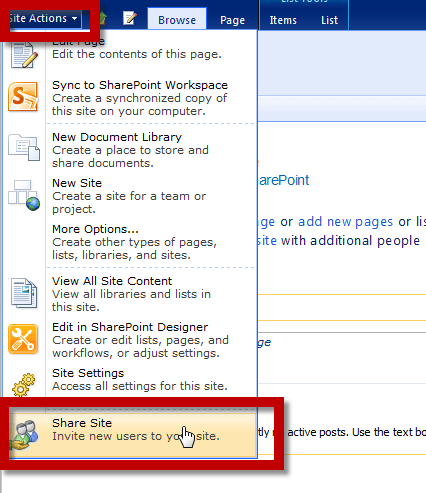Open the List tab under List Tools
This screenshot has width=426, height=493.
[x=329, y=20]
